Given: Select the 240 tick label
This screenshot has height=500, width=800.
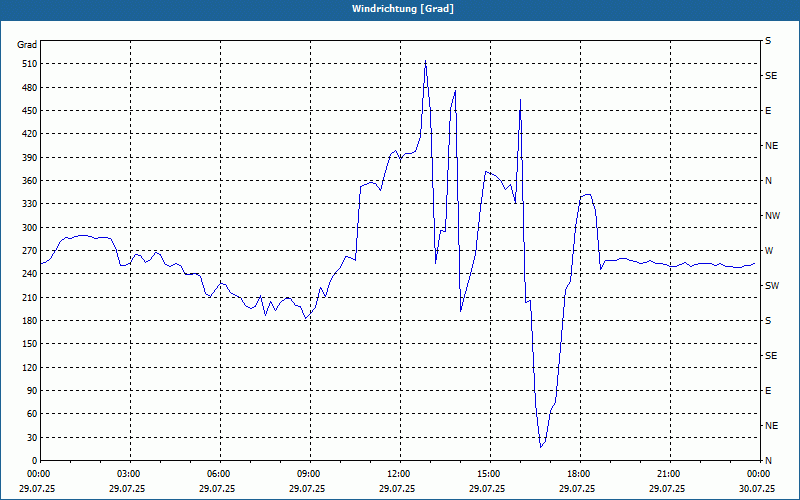Looking at the screenshot, I should coord(30,274).
